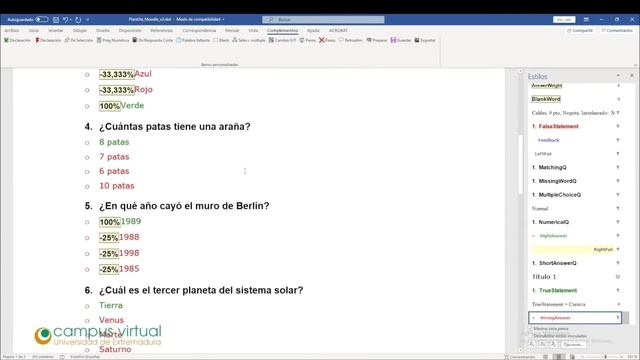Image resolution: width=640 pixels, height=360 pixels.
Task: Collapse the ribbon with the chevron
Action: (635, 65)
